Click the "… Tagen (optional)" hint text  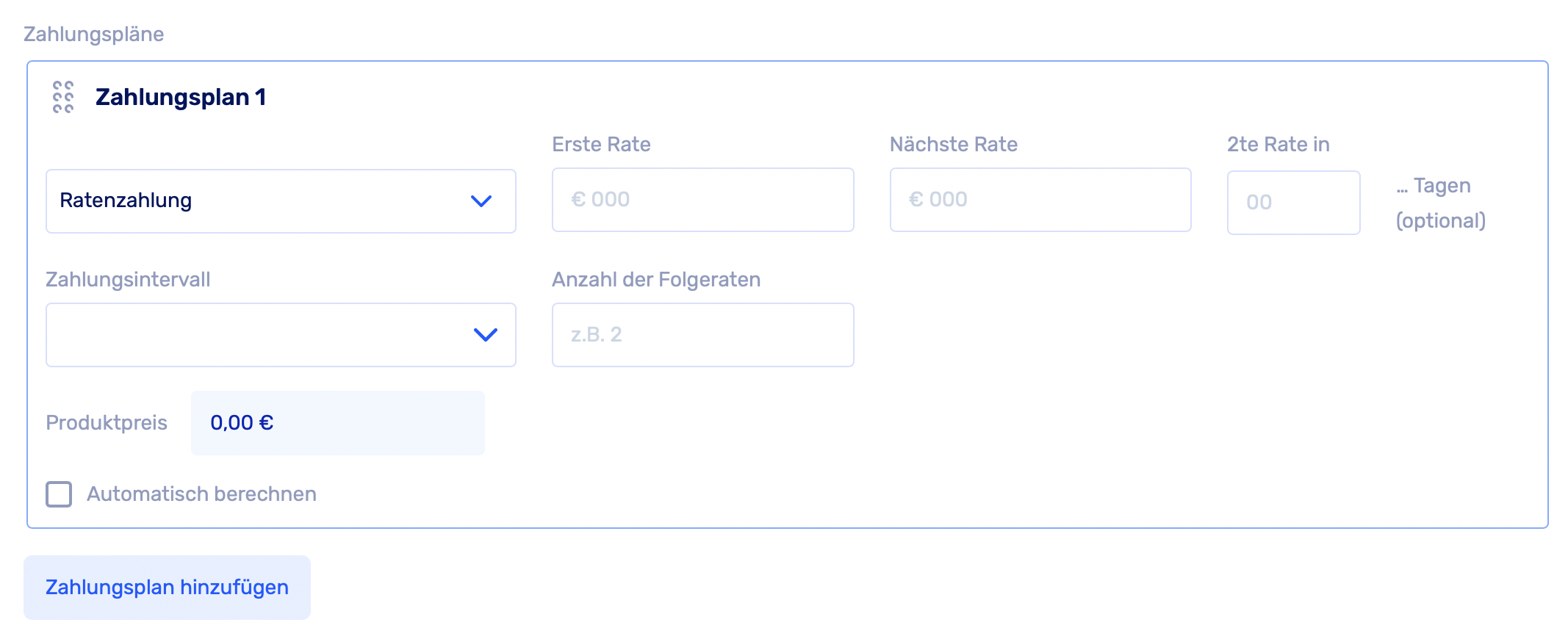coord(1440,203)
